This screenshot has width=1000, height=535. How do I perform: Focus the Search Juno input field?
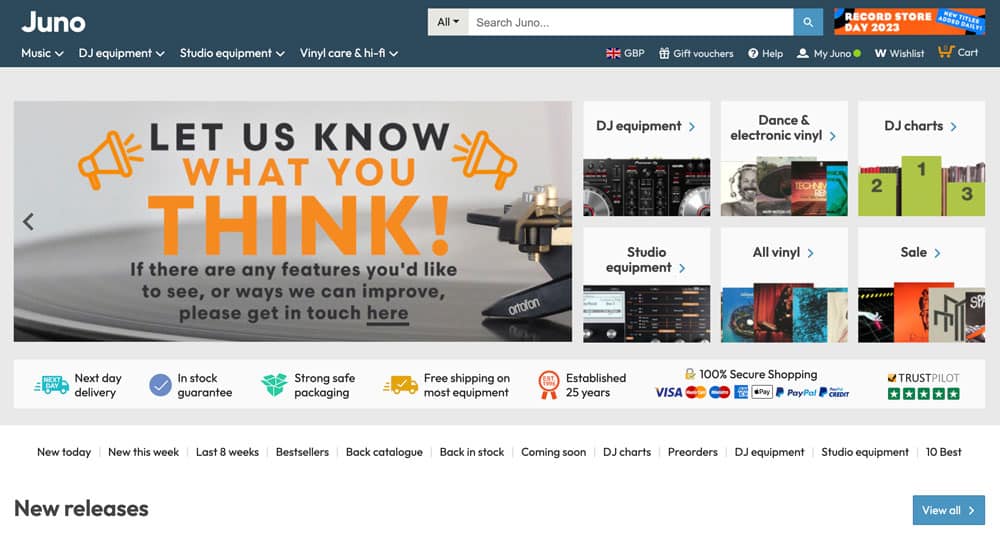[x=631, y=22]
